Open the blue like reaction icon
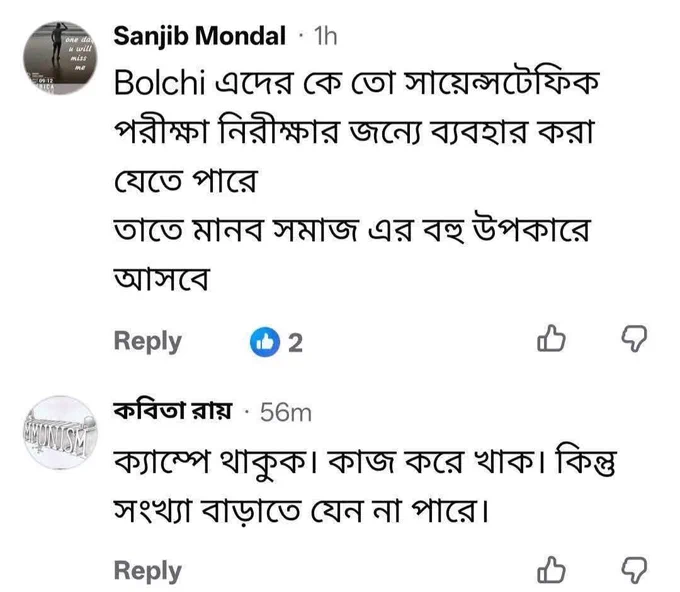680x592 pixels. [x=265, y=342]
